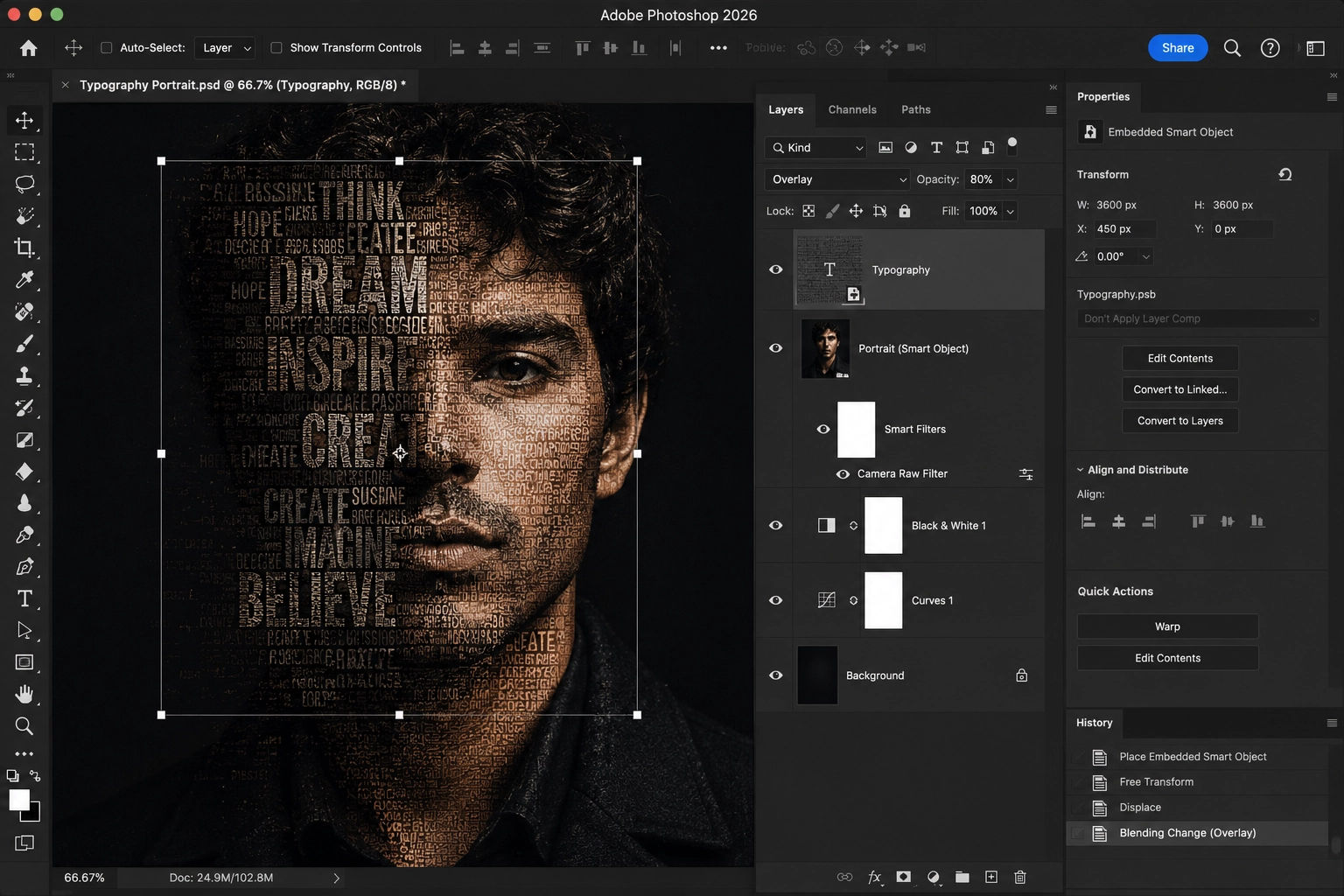
Task: Hide the Portrait (Smart Object) layer
Action: tap(776, 348)
